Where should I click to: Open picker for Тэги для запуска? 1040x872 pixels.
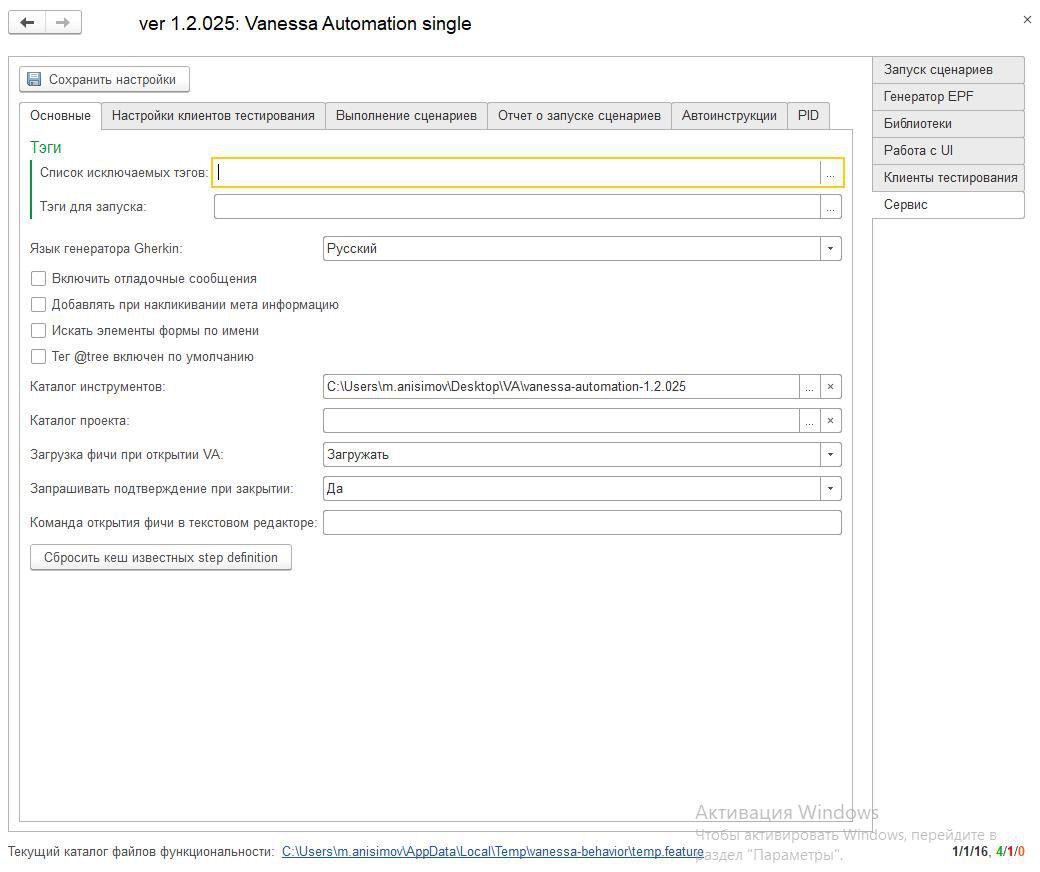click(x=830, y=207)
